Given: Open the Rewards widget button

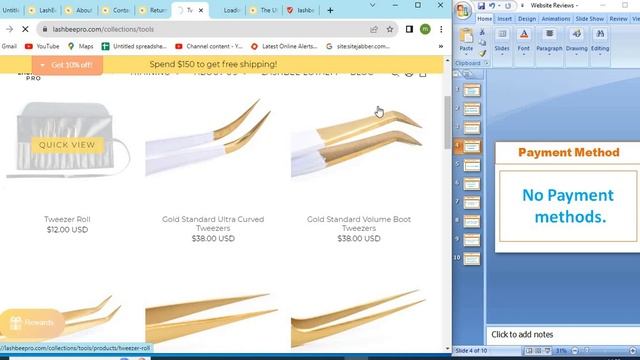Looking at the screenshot, I should coord(32,322).
